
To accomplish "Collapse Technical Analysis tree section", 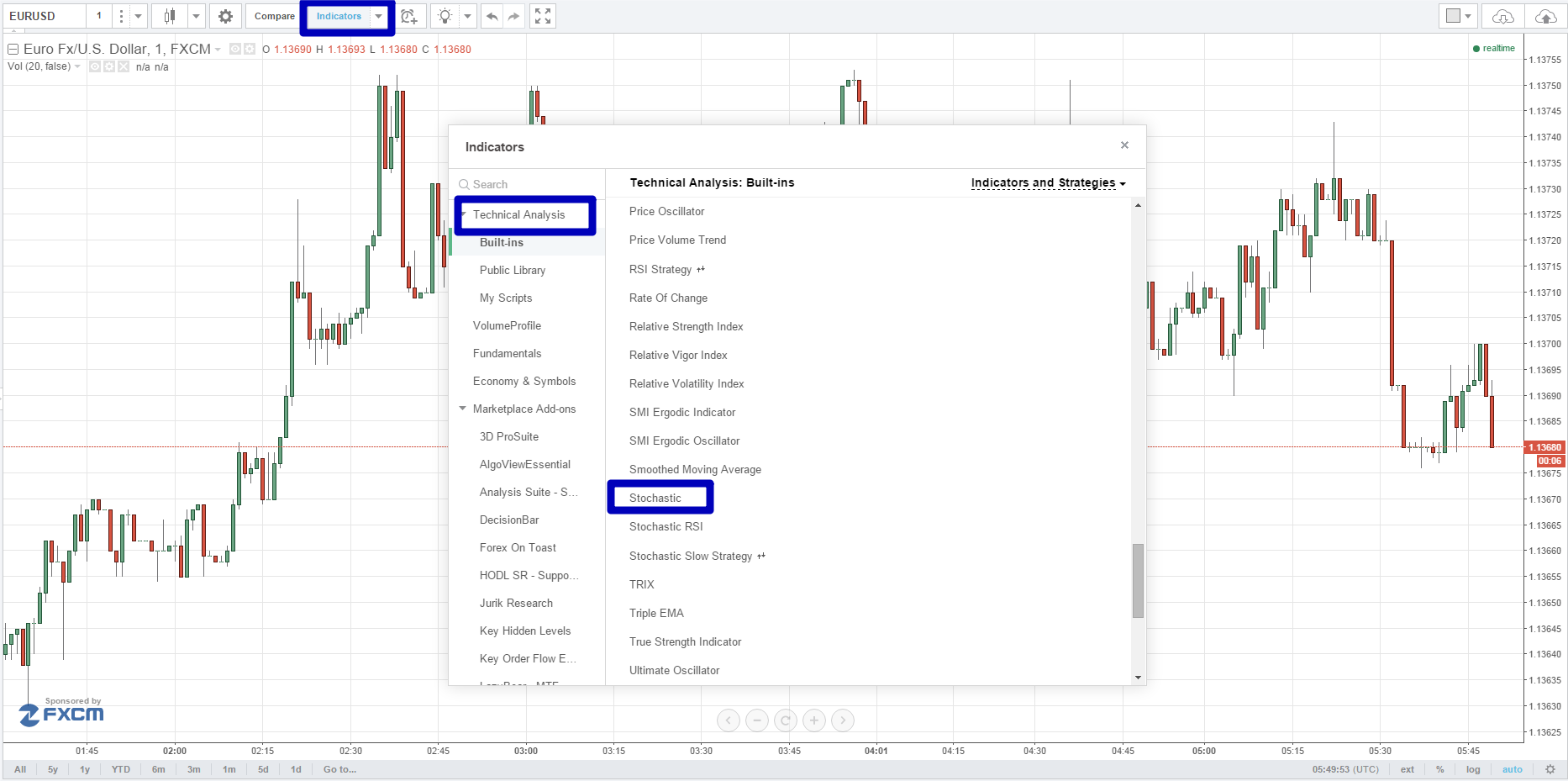I will tap(463, 214).
